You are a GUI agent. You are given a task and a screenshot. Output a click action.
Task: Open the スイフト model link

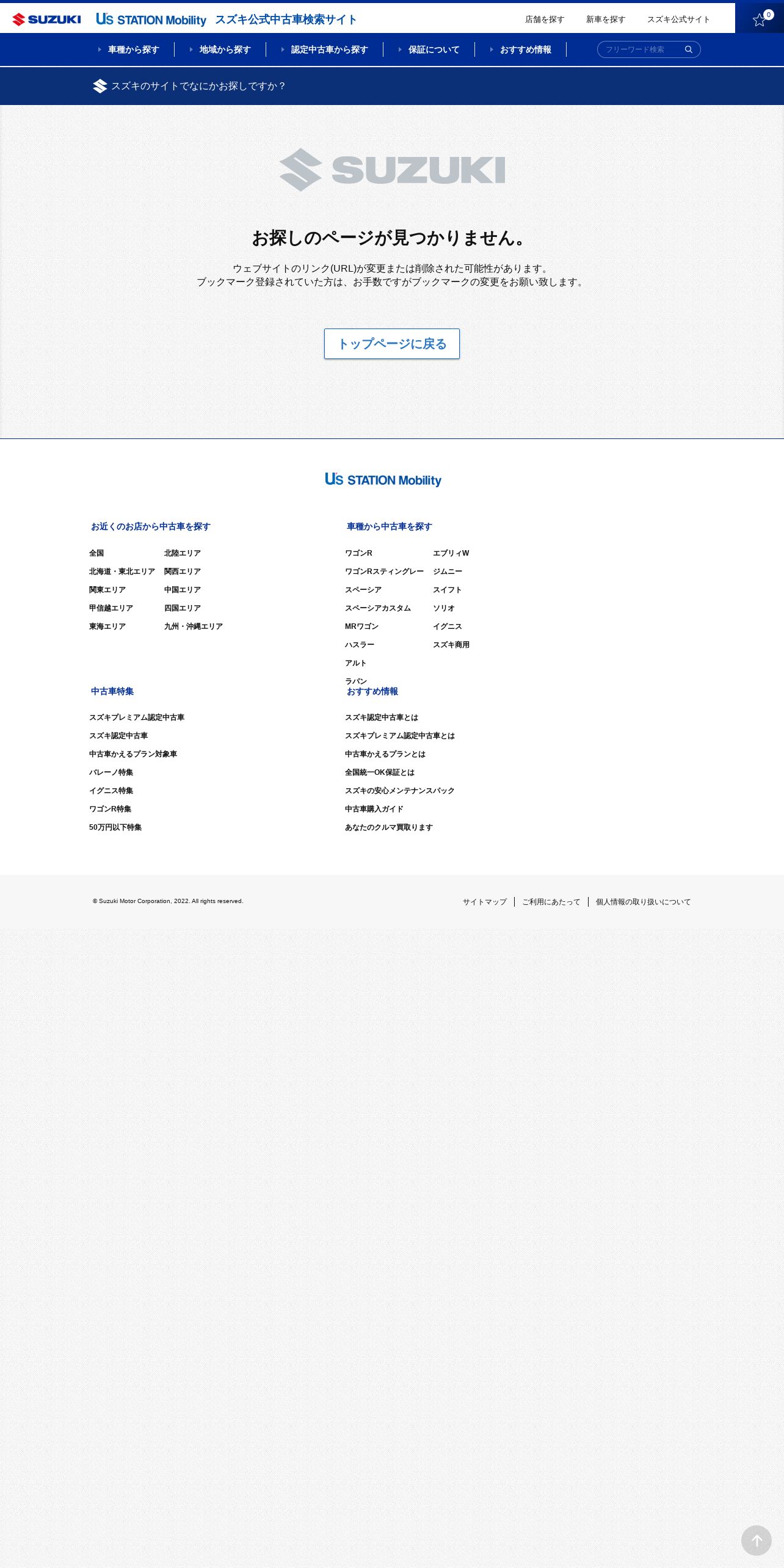pyautogui.click(x=448, y=590)
